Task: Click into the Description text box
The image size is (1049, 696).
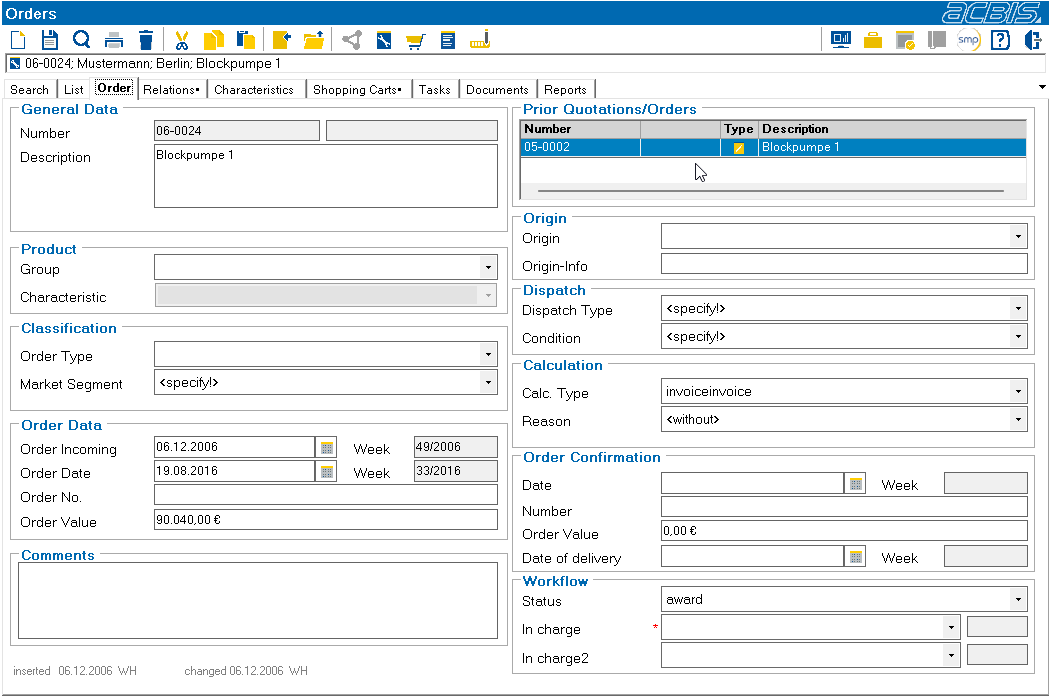Action: 326,176
